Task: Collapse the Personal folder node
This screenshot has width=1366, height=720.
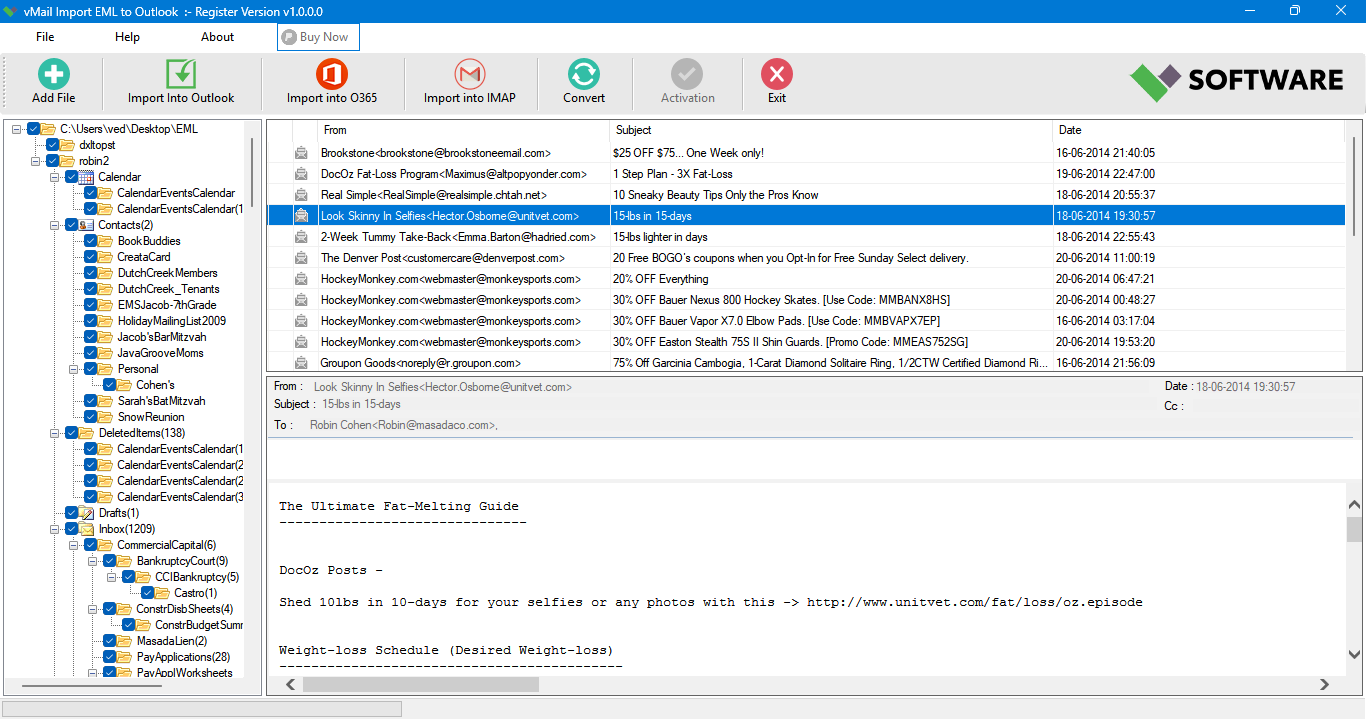Action: 74,369
